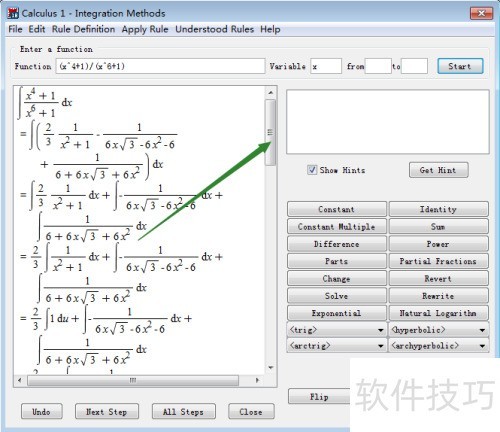Toggle the Show Hints checkbox

click(x=312, y=170)
